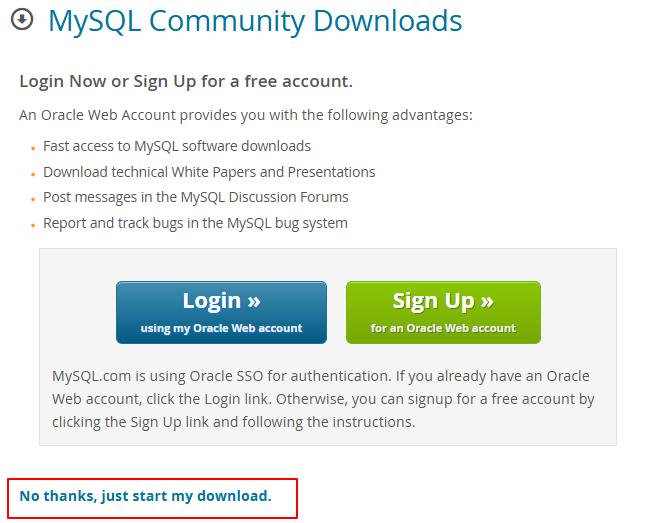Click the orange bullet beside 'Post messages'
The height and width of the screenshot is (523, 650).
tap(34, 199)
